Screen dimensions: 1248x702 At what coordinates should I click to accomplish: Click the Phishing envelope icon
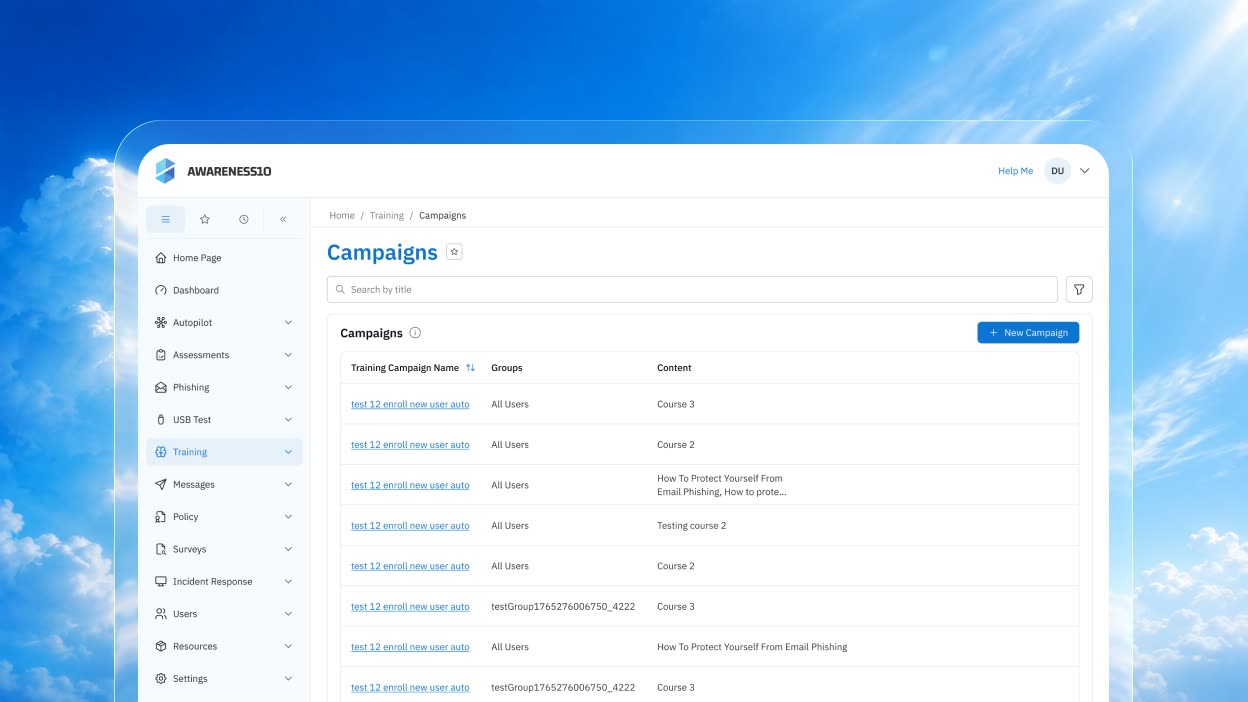(x=161, y=387)
